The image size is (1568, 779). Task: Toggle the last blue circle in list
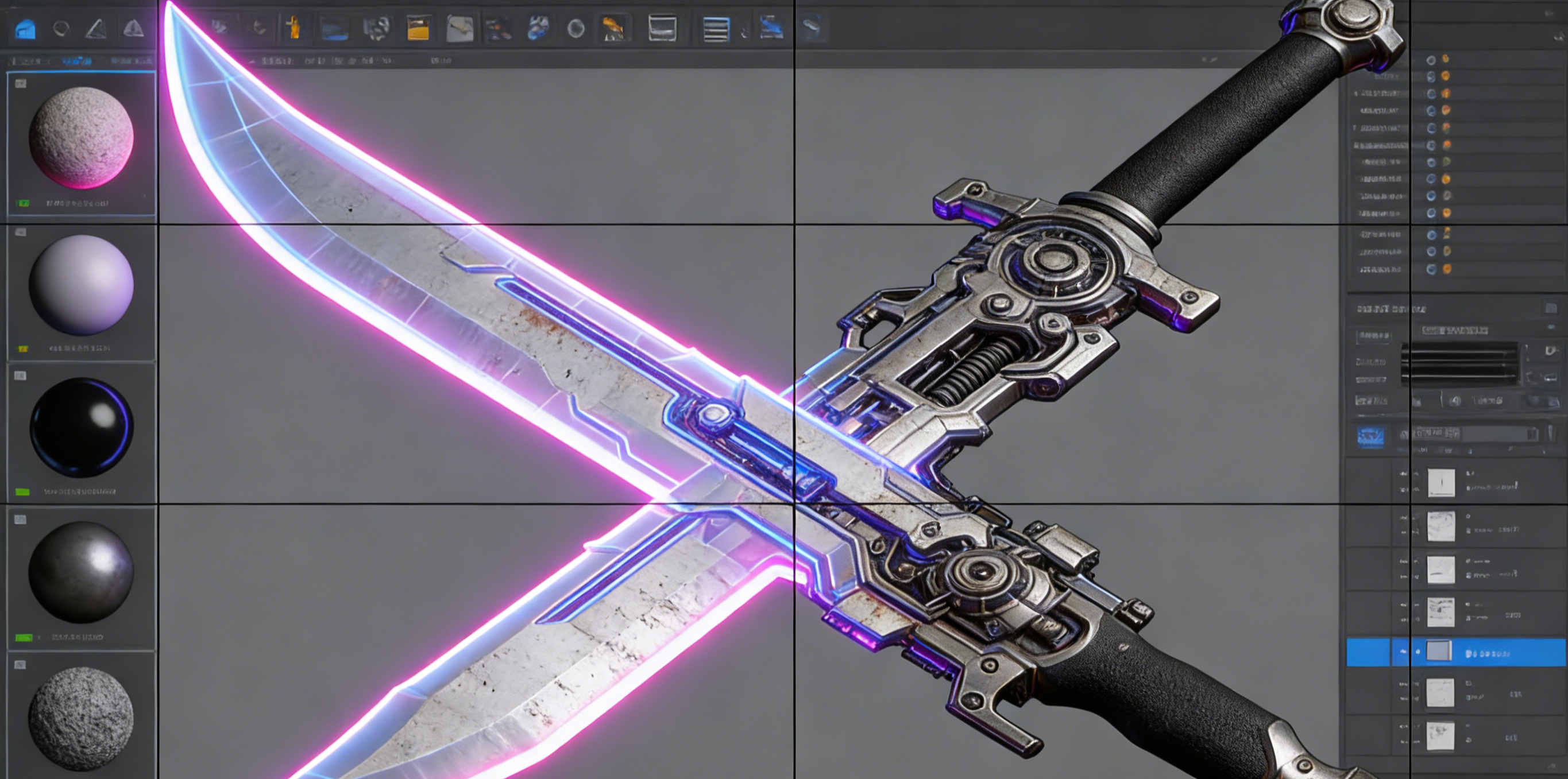pyautogui.click(x=1431, y=269)
